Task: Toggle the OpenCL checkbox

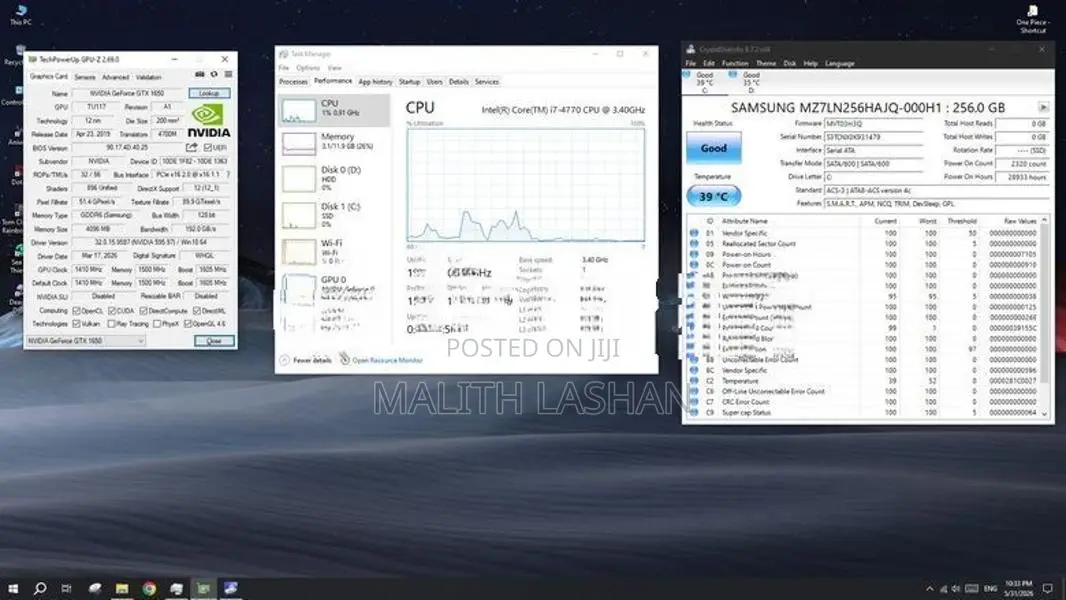Action: (x=76, y=311)
